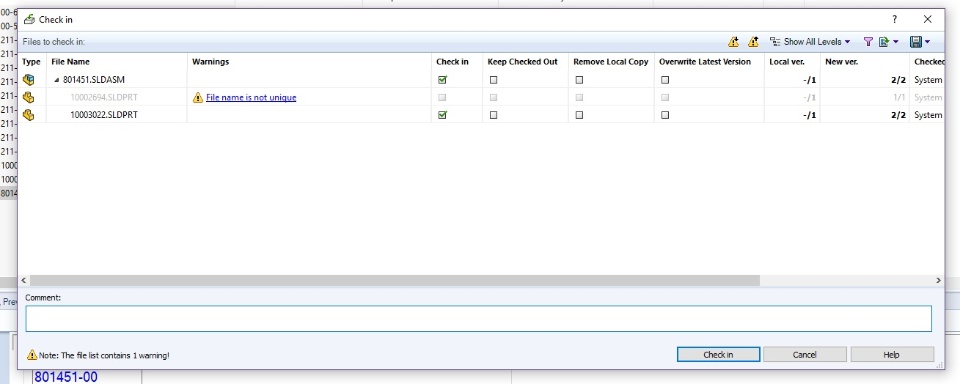The height and width of the screenshot is (384, 960).
Task: Open the Show All Levels dropdown
Action: (811, 42)
